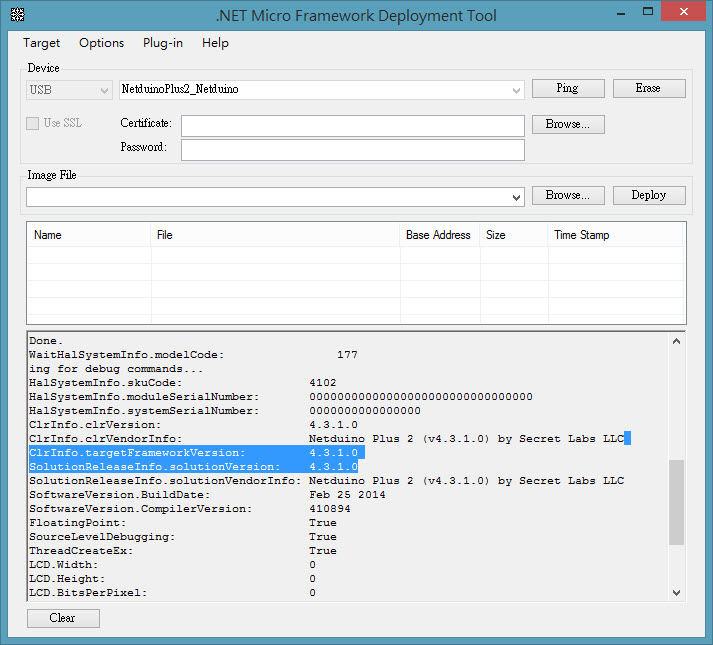Click 'HalSystemInfo.systemSerialNumber:' log line

point(225,411)
